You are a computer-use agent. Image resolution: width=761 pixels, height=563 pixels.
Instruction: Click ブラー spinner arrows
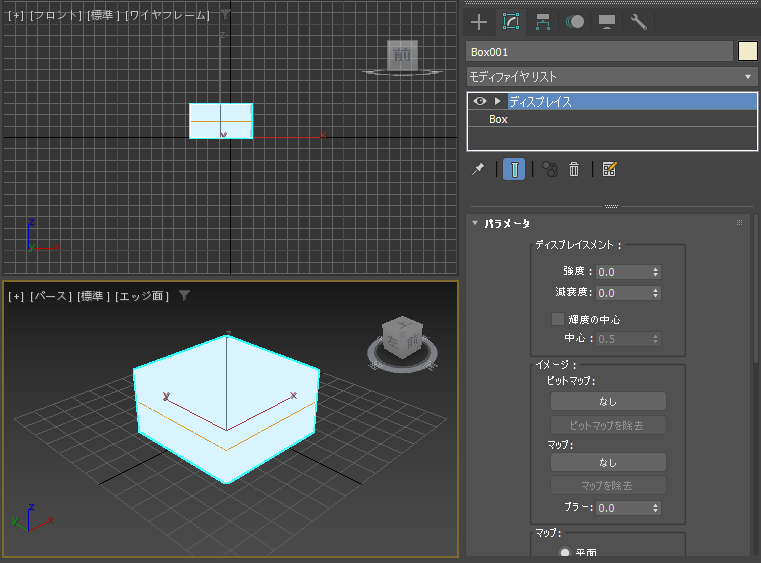pos(656,508)
